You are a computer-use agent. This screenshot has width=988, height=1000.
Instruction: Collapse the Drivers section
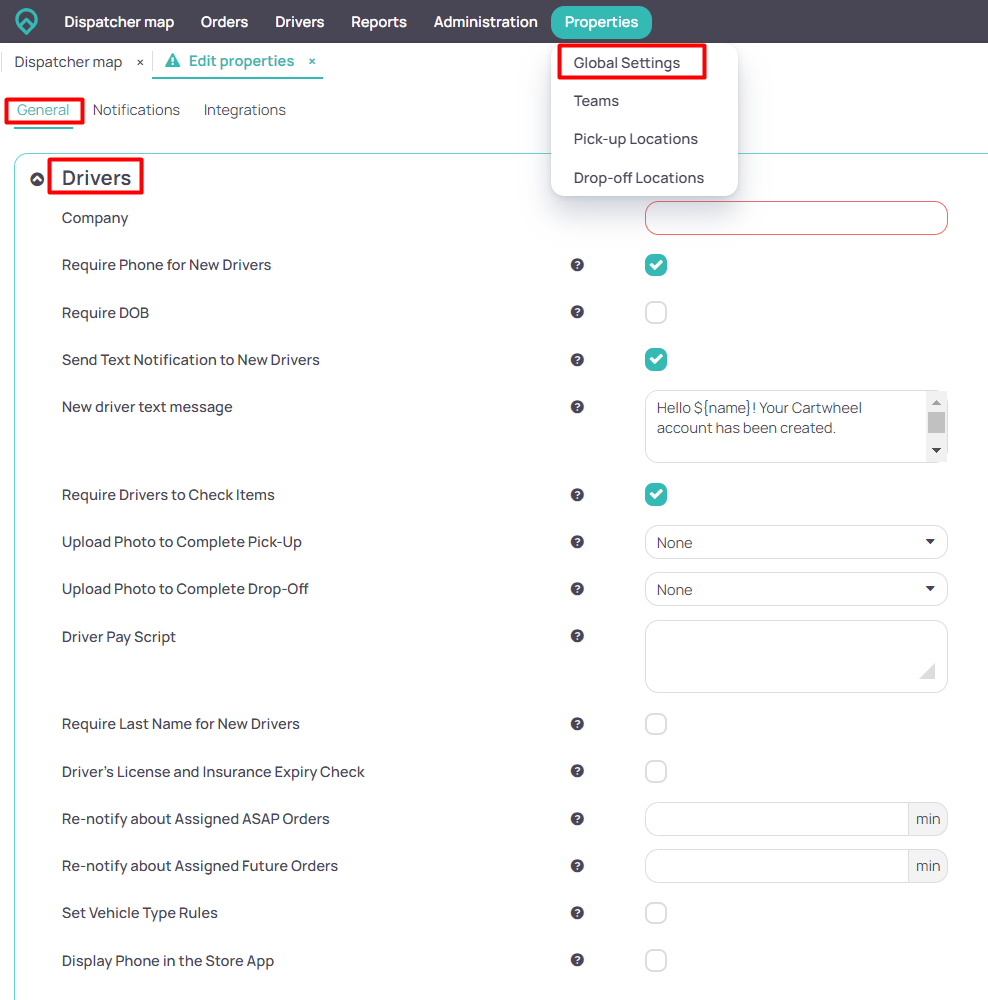pyautogui.click(x=37, y=177)
